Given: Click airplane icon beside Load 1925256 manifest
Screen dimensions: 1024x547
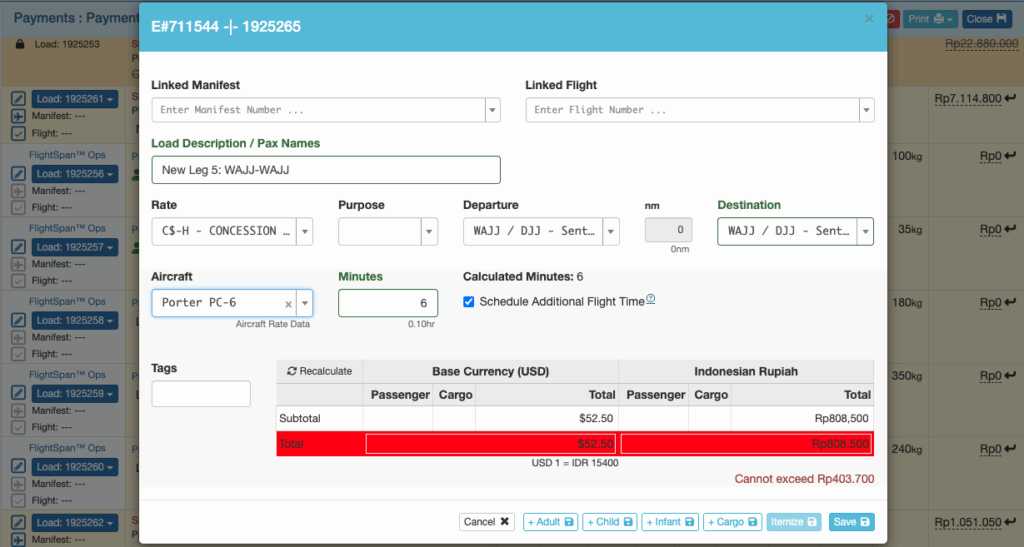Looking at the screenshot, I should [18, 190].
